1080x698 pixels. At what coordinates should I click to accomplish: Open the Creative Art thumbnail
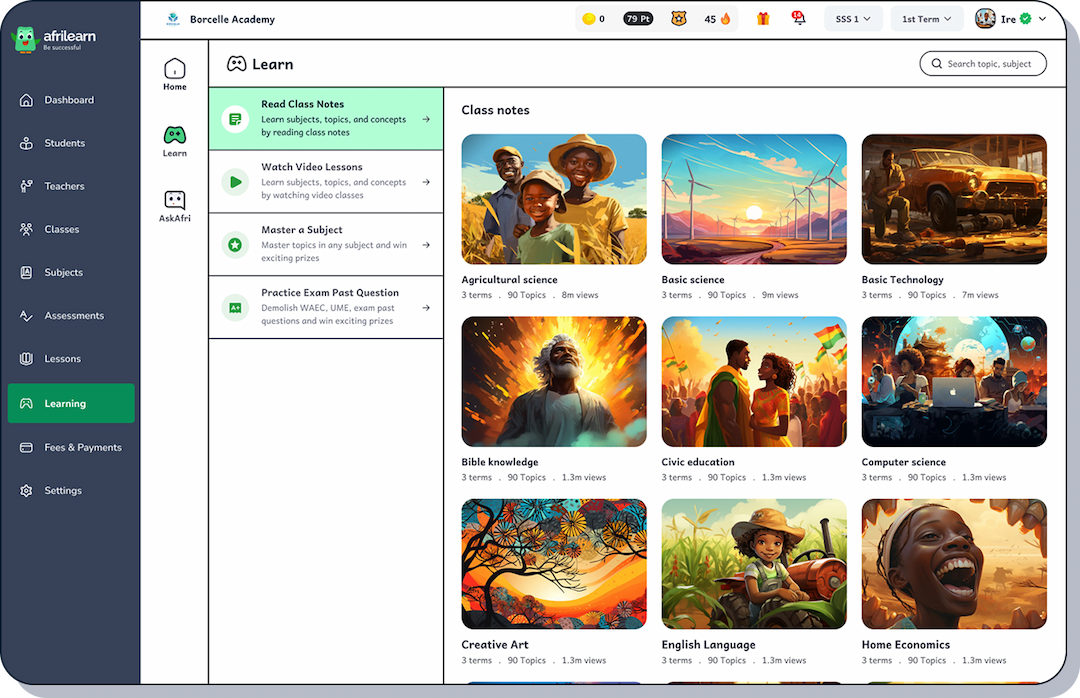click(554, 564)
